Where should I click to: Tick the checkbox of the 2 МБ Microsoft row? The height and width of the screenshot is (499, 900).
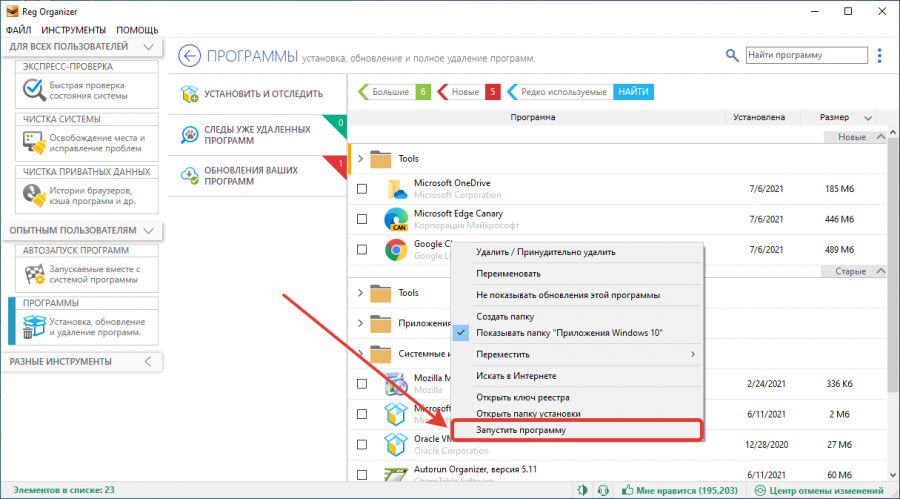[x=362, y=414]
